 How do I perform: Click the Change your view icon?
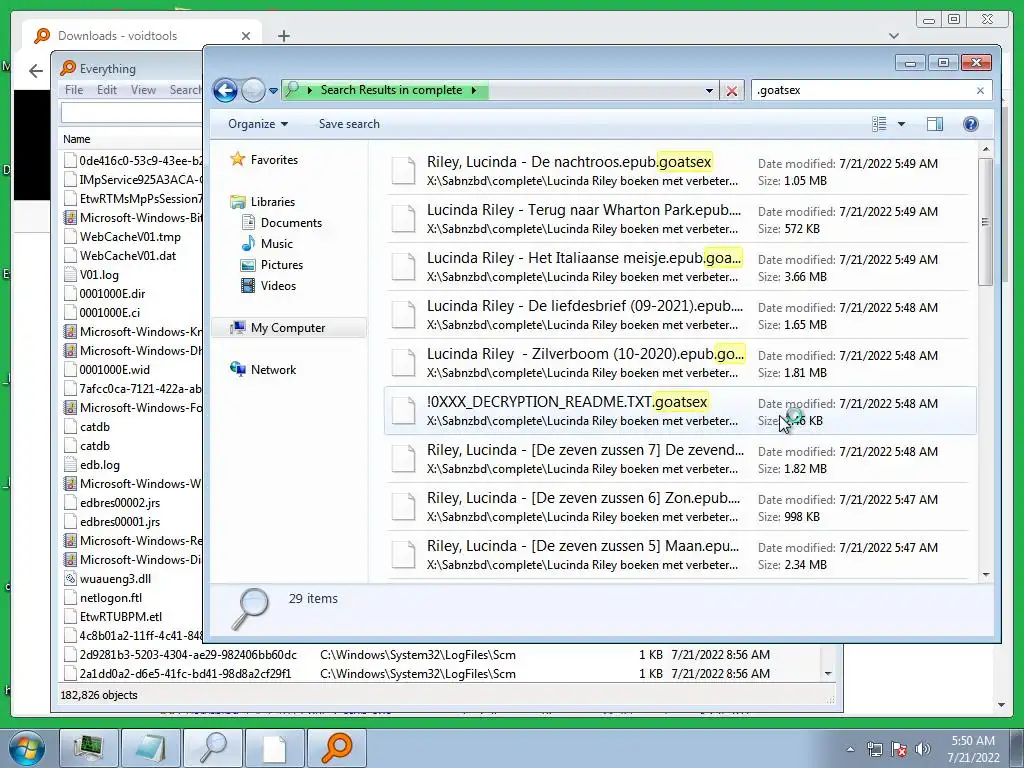click(879, 124)
